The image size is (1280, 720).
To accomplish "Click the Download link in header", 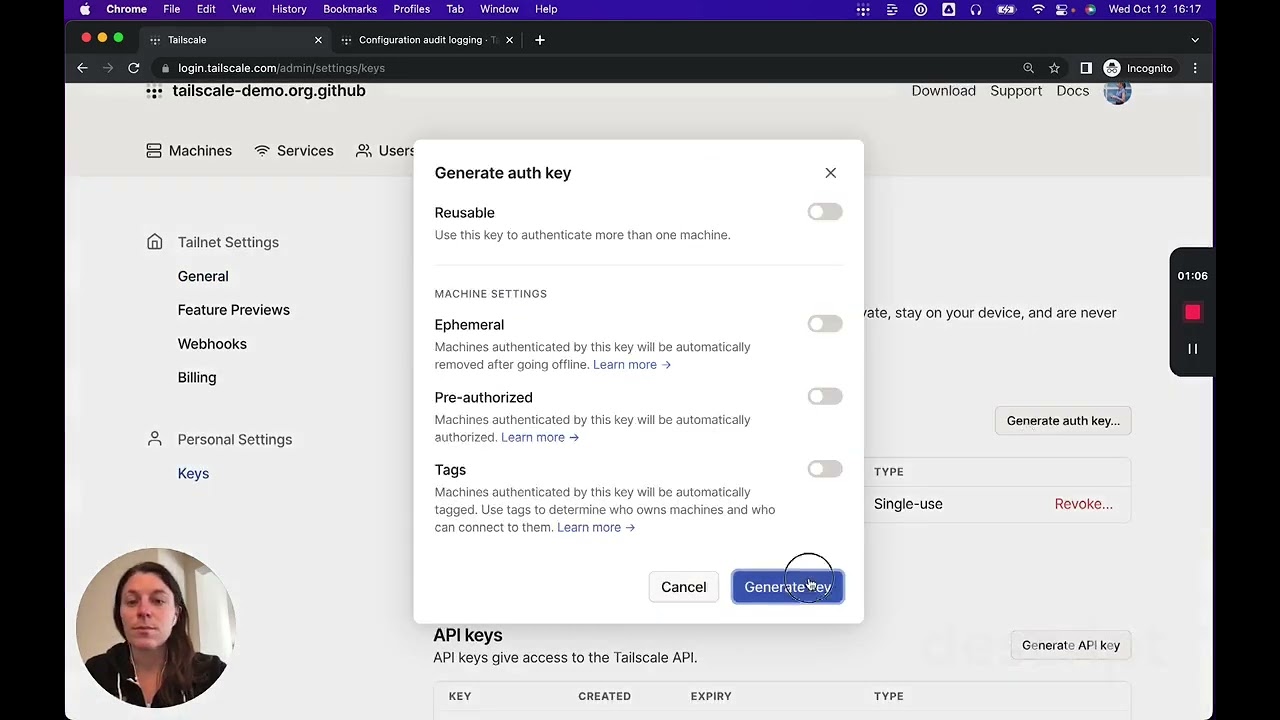I will click(x=943, y=91).
